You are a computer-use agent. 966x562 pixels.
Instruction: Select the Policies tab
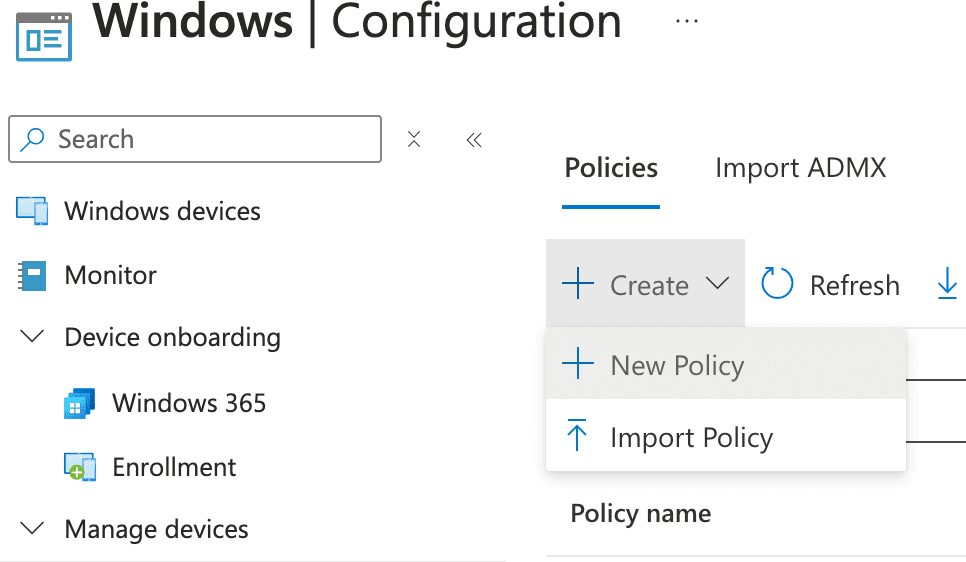(611, 168)
